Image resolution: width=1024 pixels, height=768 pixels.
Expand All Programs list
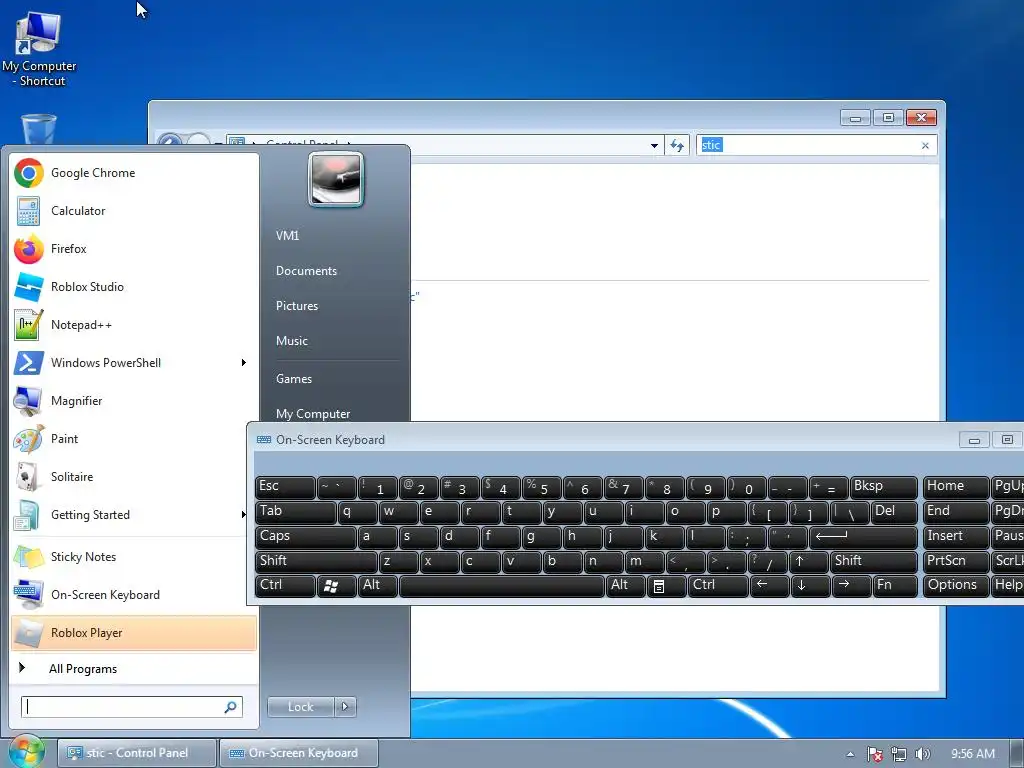[x=134, y=669]
